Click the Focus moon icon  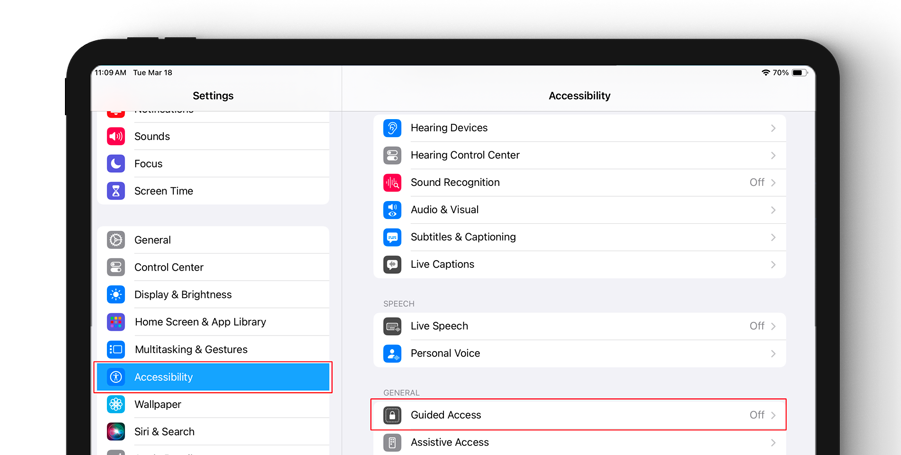116,164
